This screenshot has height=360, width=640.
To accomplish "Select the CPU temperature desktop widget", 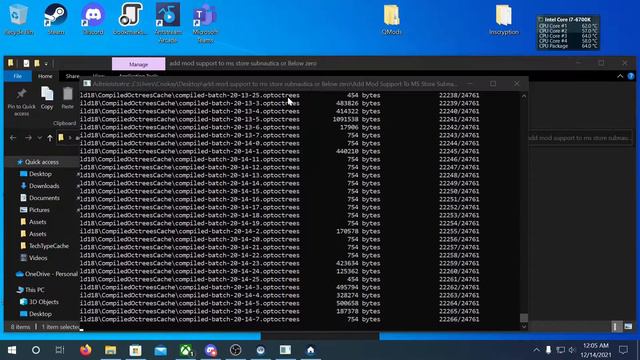I will pyautogui.click(x=568, y=33).
